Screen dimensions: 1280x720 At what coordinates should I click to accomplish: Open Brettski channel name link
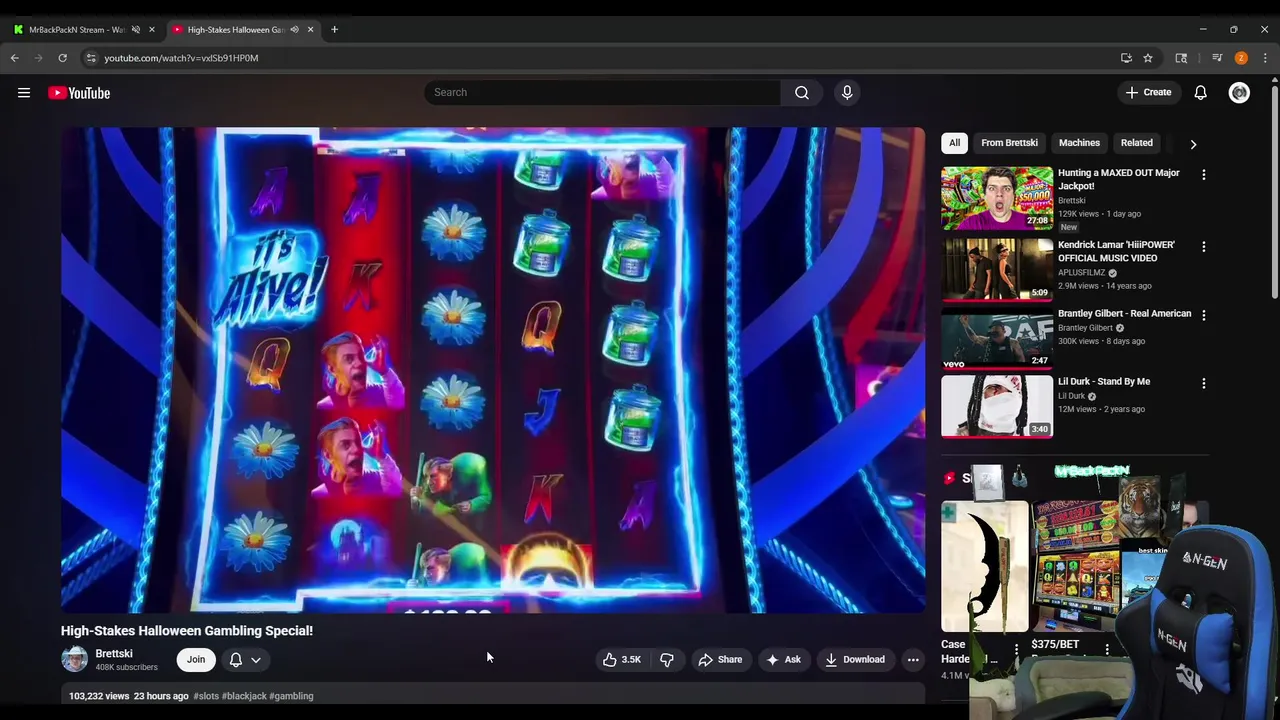114,654
